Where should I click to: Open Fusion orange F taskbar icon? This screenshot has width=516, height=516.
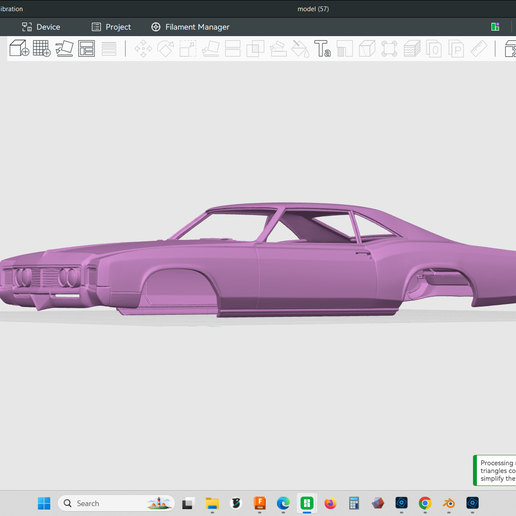pyautogui.click(x=260, y=503)
